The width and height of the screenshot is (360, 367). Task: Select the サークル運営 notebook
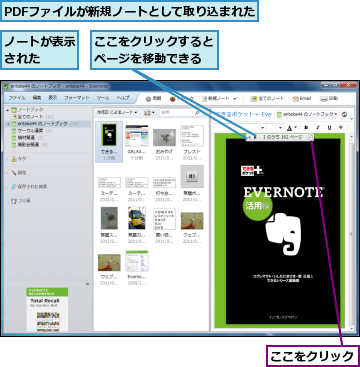(32, 131)
